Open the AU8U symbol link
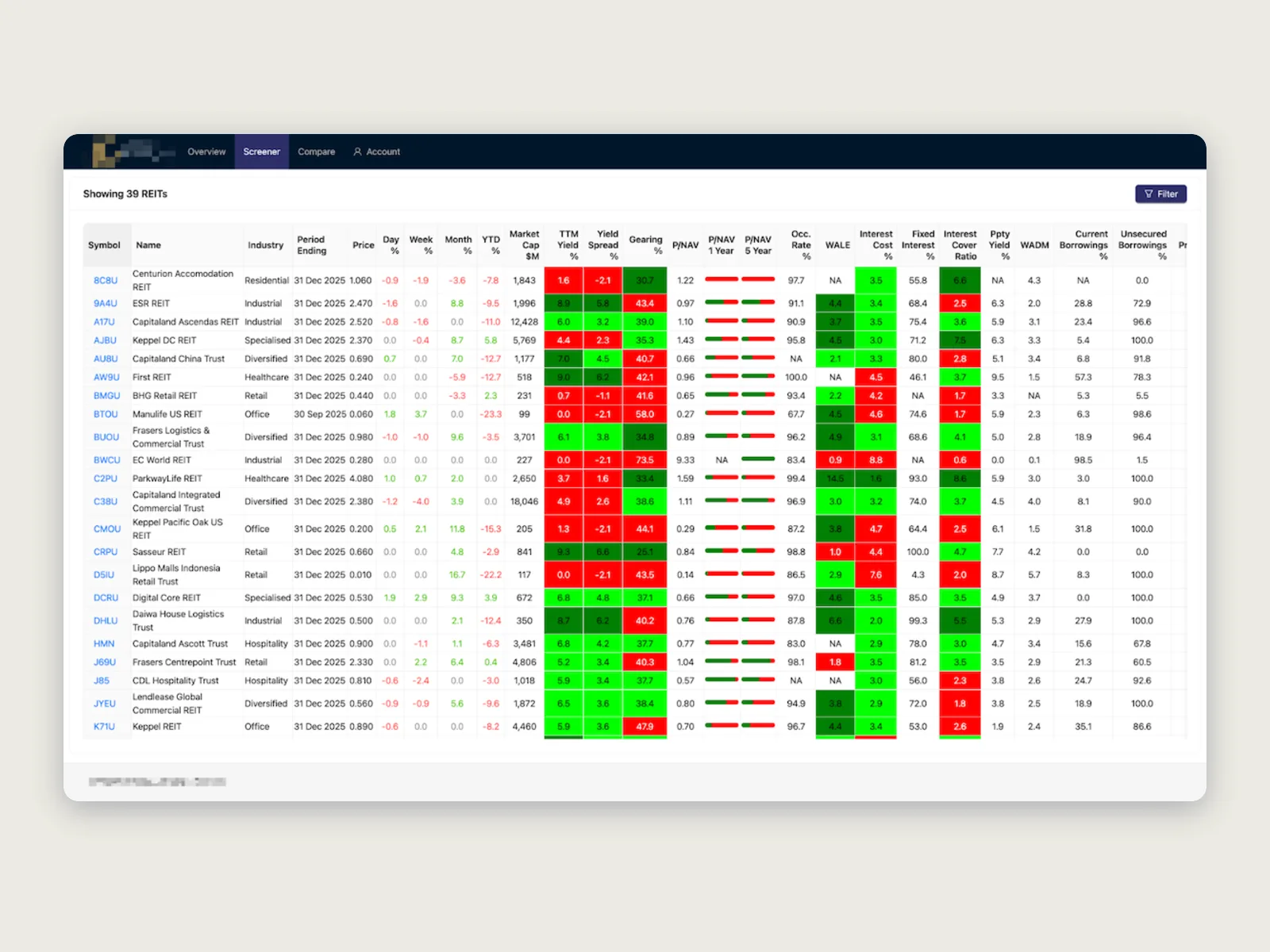 click(x=106, y=359)
